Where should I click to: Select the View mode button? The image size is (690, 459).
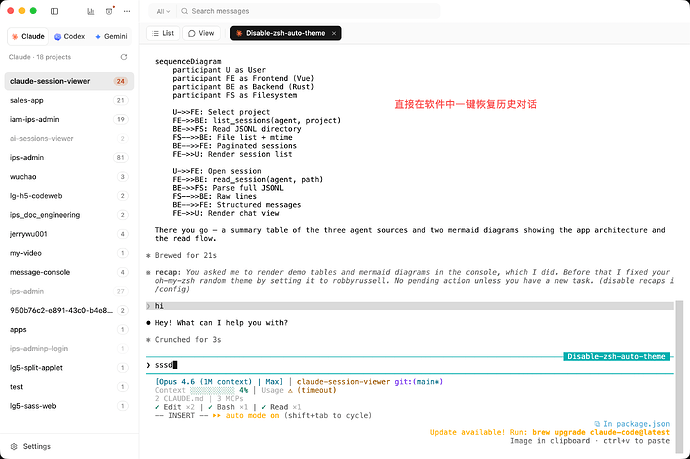[201, 33]
